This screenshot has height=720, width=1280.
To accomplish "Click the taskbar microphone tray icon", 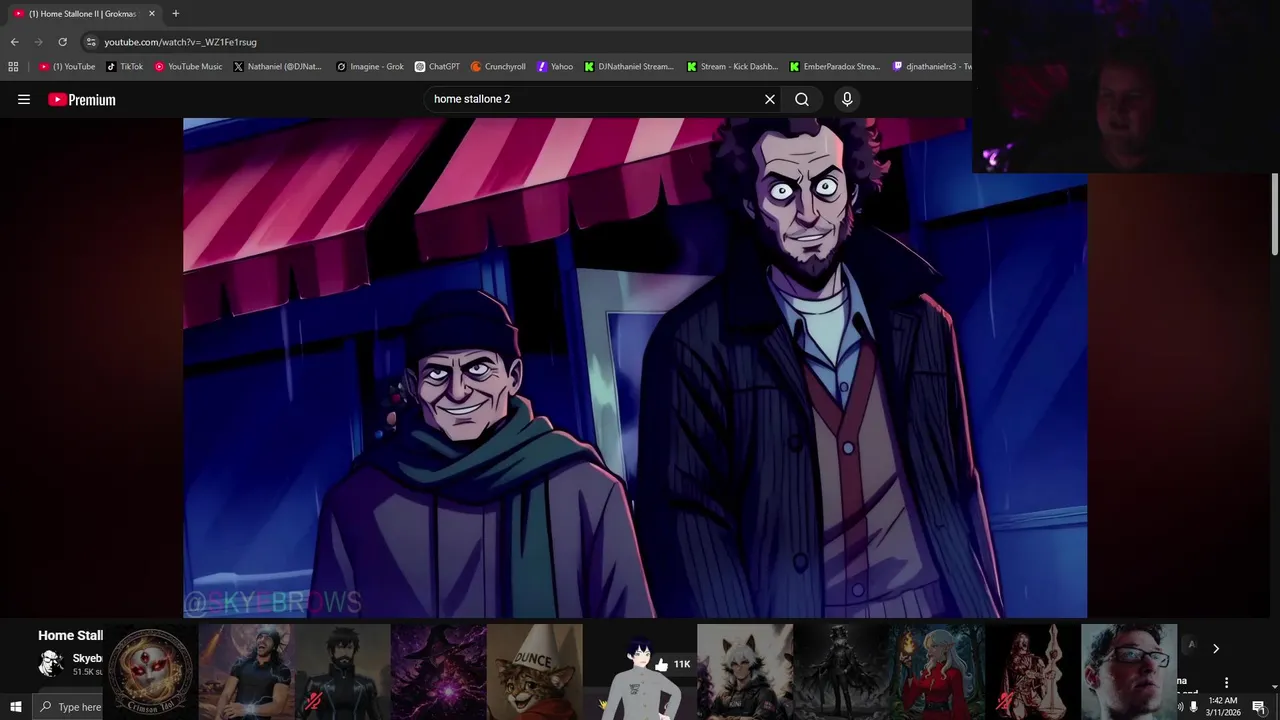I will (1193, 707).
